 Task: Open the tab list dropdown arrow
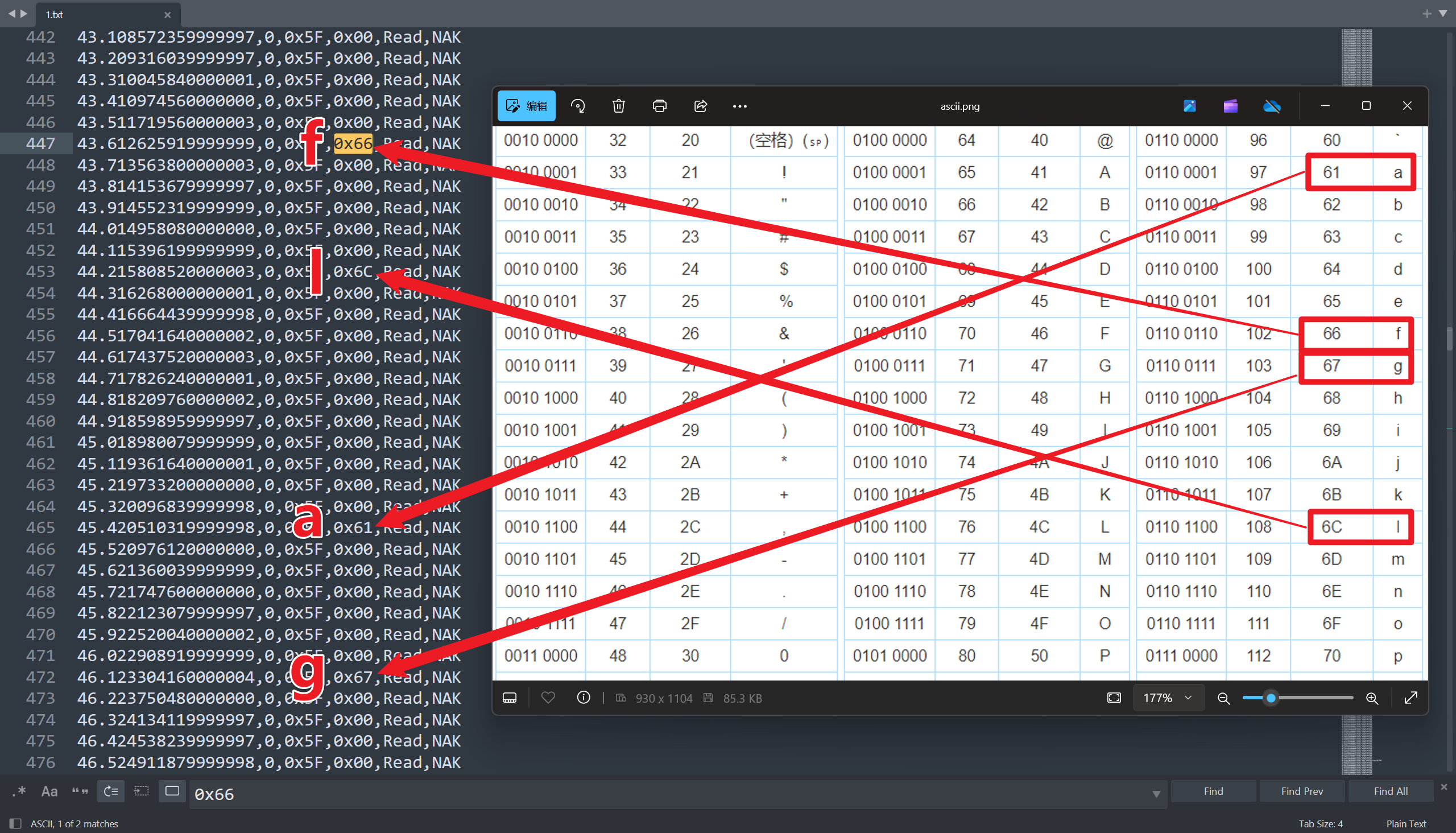1443,14
